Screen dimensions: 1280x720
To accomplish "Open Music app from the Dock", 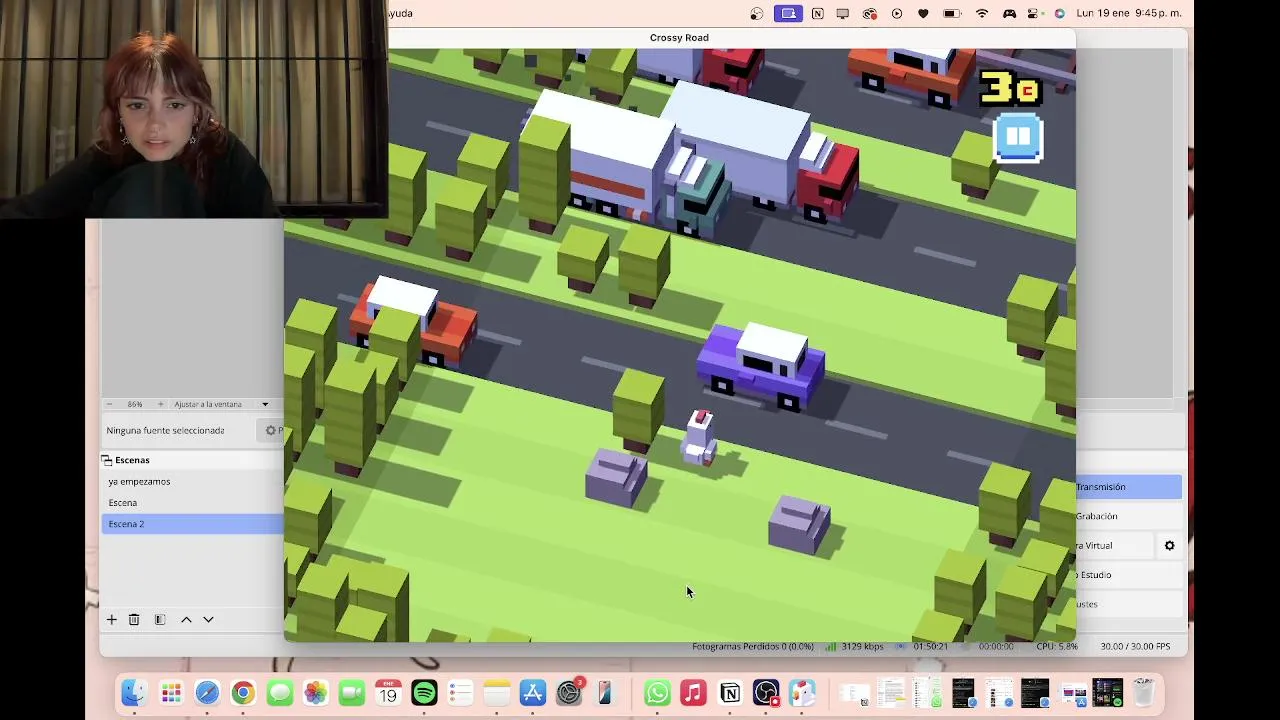I will (x=693, y=693).
